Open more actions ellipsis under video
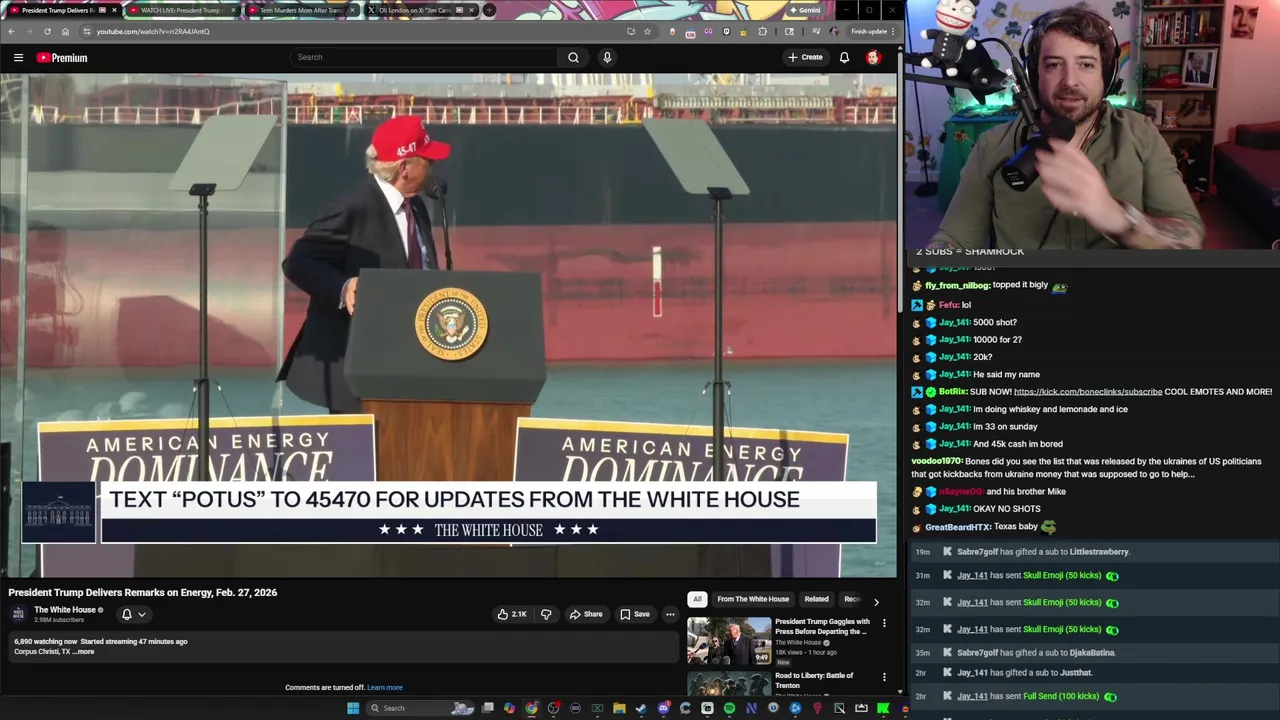The height and width of the screenshot is (720, 1280). [x=670, y=614]
